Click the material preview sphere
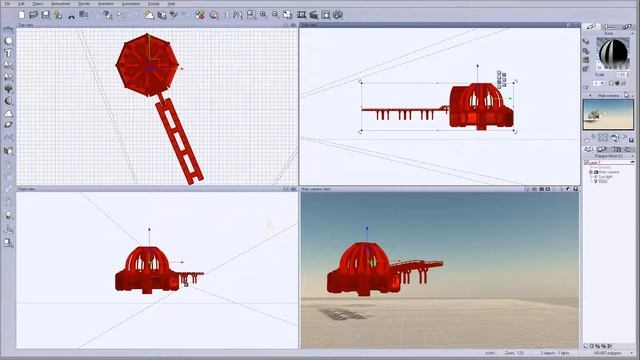 pyautogui.click(x=613, y=53)
